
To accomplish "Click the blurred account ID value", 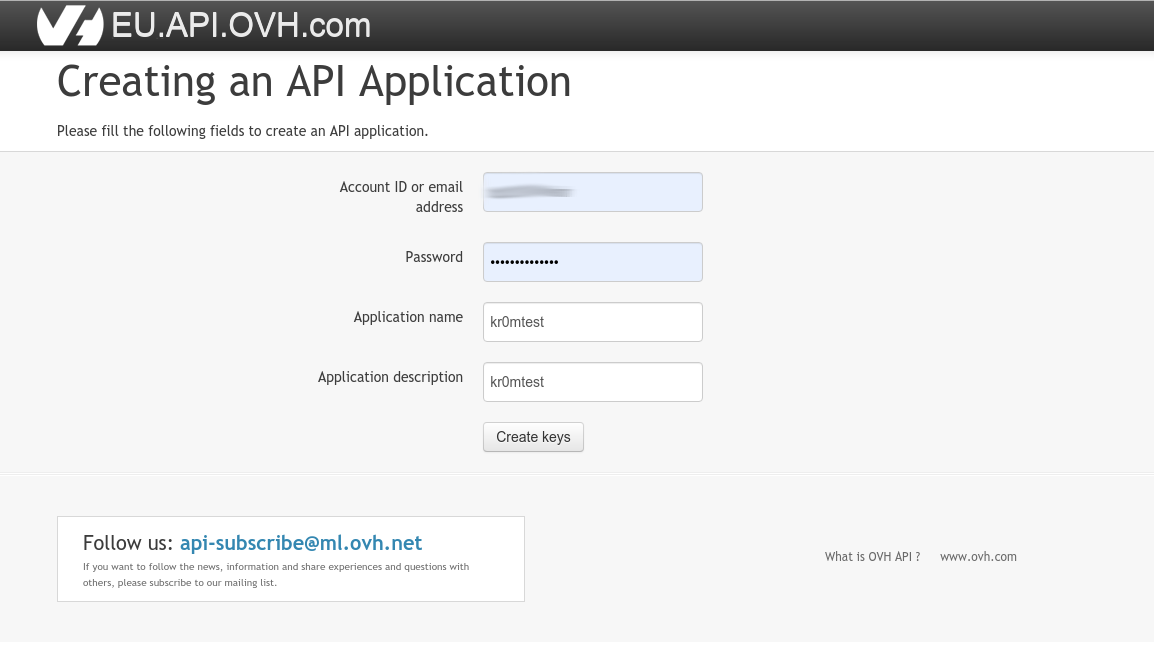I will pos(528,190).
